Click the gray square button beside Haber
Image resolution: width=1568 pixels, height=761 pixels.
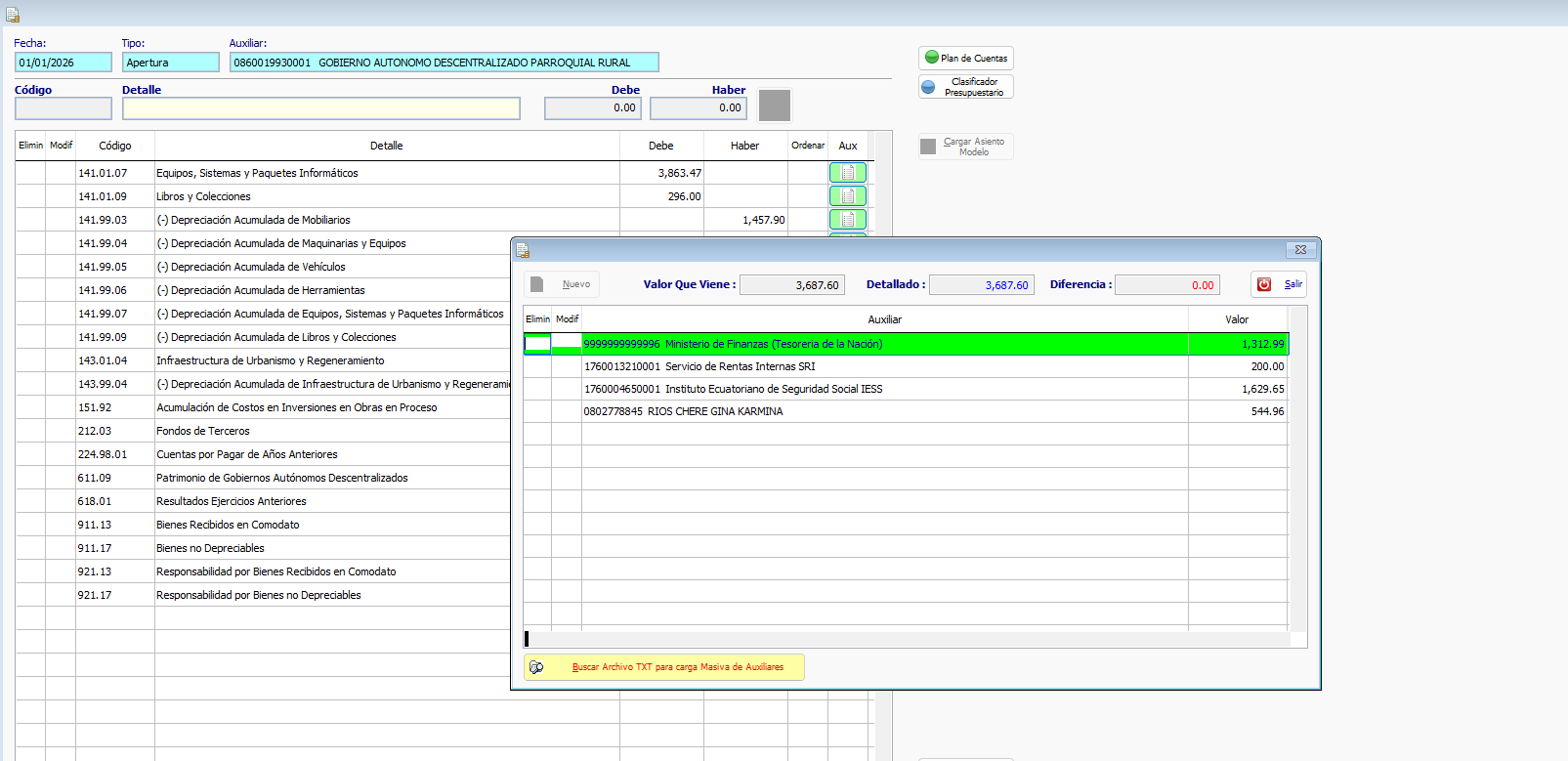[774, 106]
